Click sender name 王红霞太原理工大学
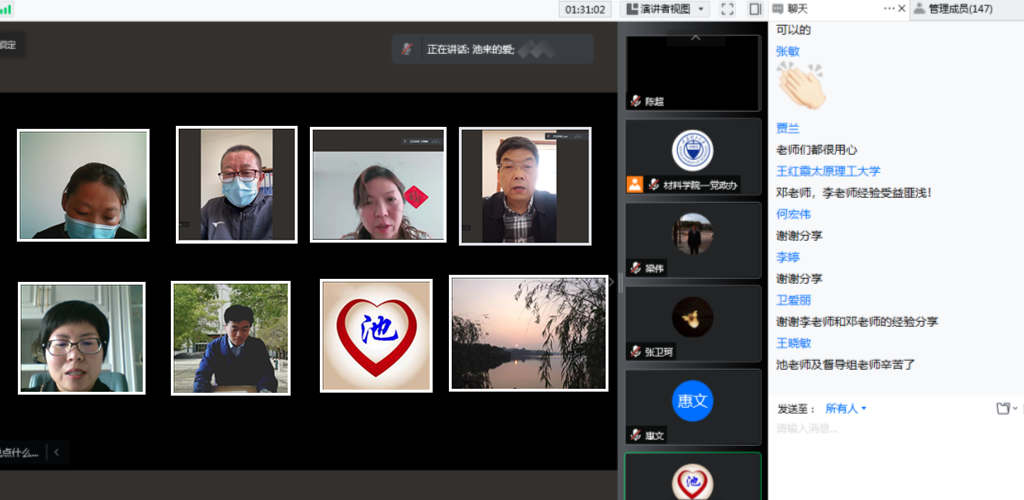1024x500 pixels. pos(828,171)
